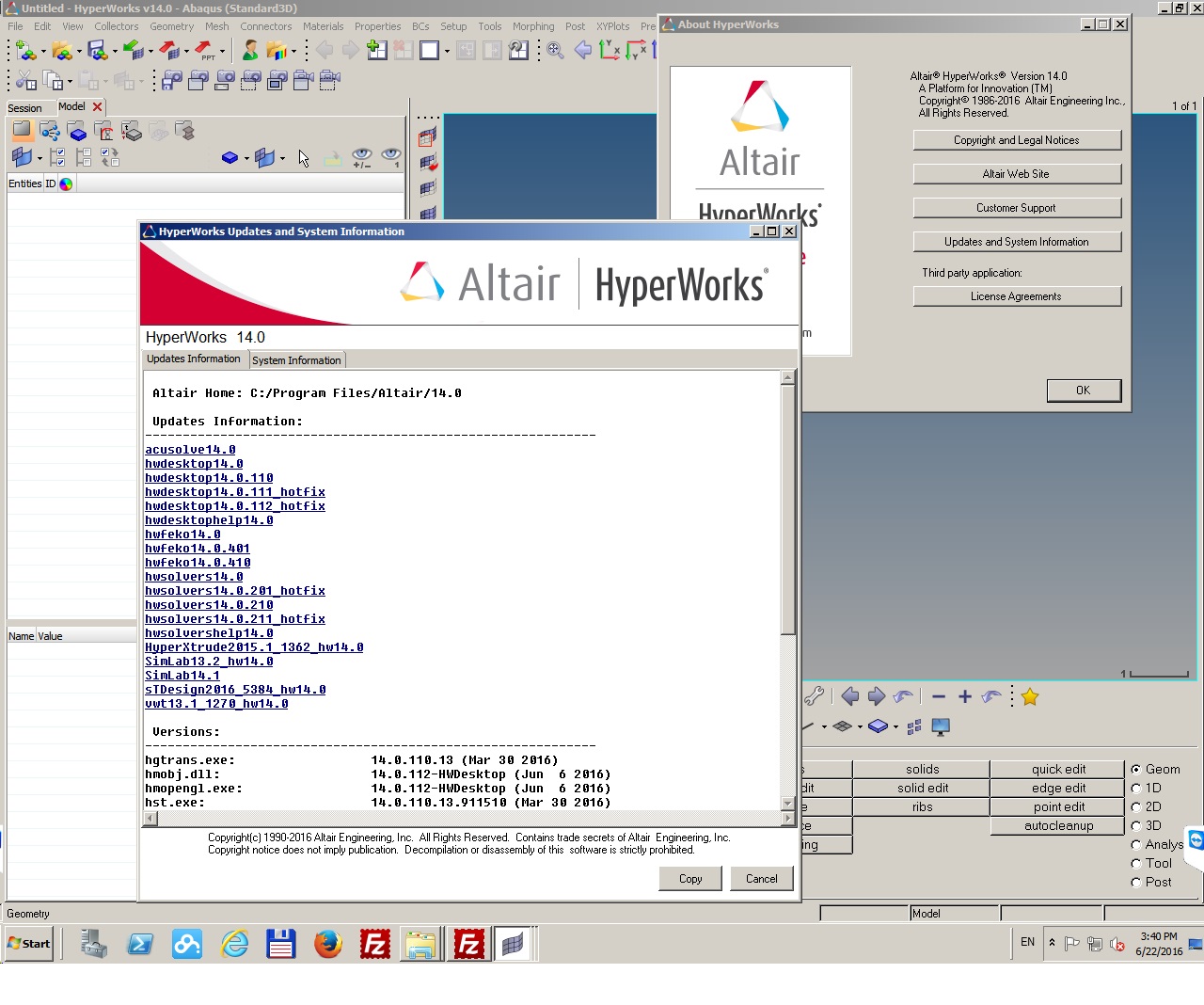The width and height of the screenshot is (1204, 1005).
Task: Click the minus zoom-out icon near star
Action: [x=938, y=696]
